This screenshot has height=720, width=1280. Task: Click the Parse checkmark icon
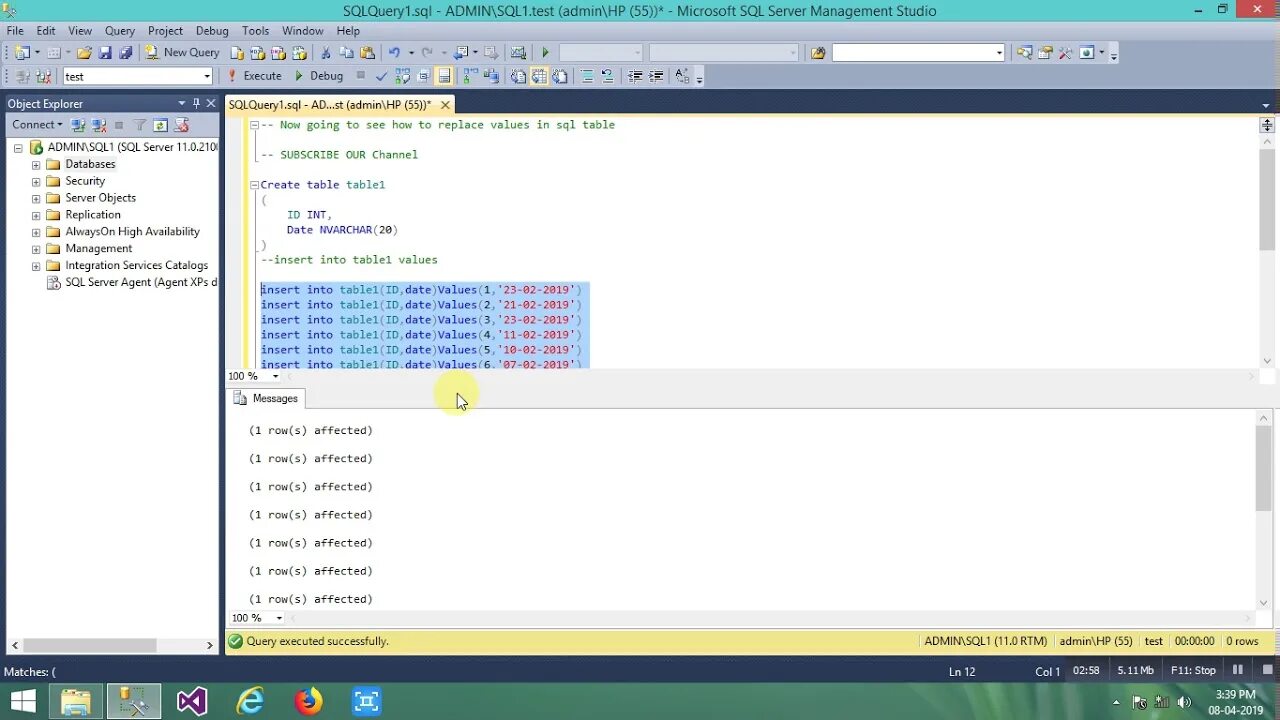pyautogui.click(x=381, y=75)
